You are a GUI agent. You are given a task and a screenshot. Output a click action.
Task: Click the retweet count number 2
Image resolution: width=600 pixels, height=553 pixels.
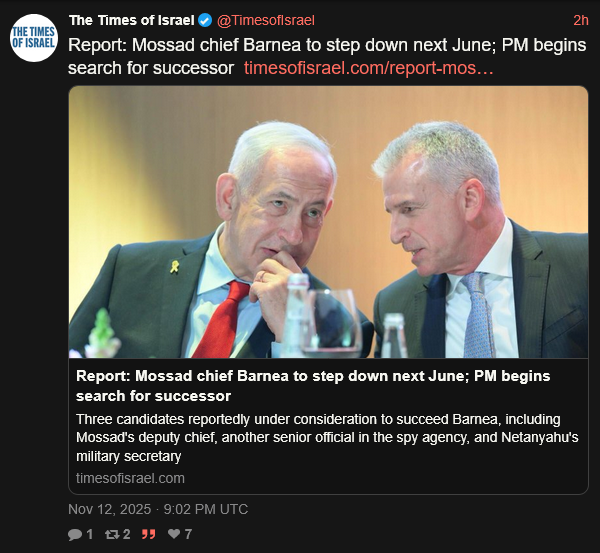click(x=126, y=535)
